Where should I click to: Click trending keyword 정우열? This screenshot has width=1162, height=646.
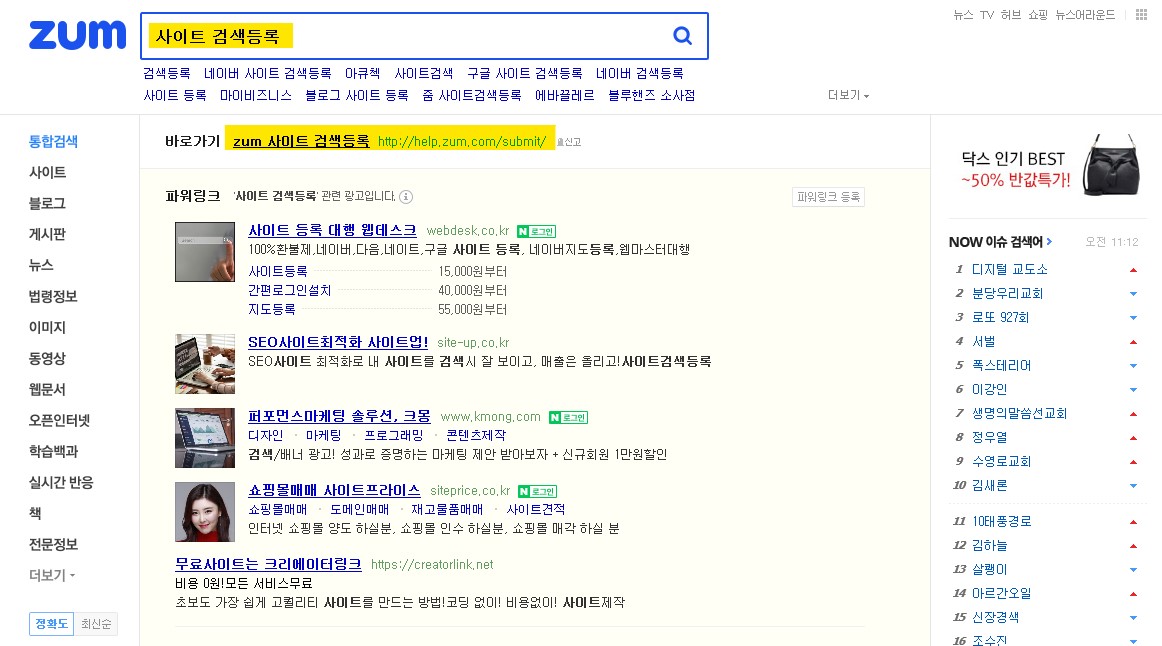[989, 438]
